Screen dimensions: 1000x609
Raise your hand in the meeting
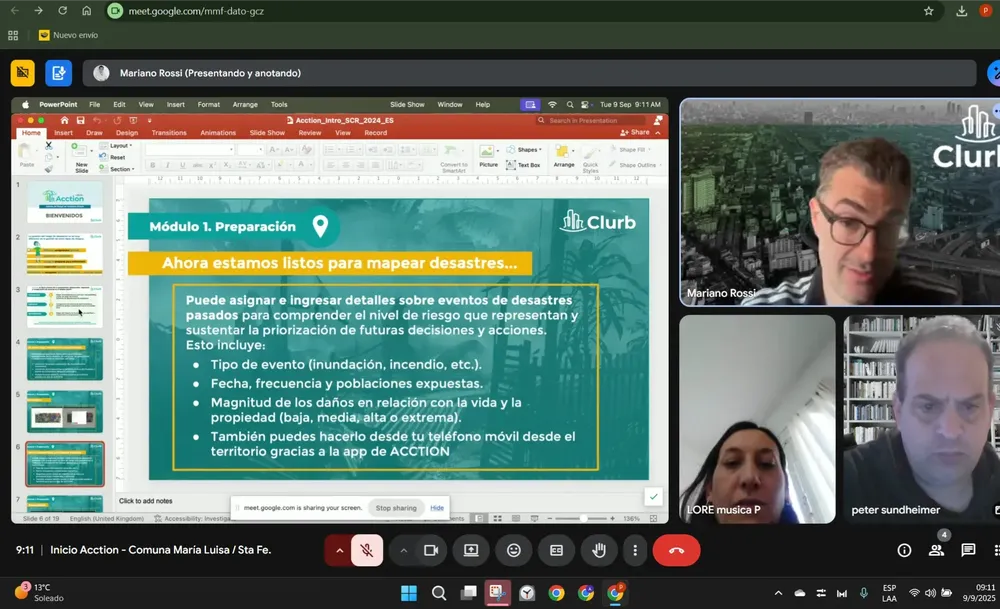599,550
